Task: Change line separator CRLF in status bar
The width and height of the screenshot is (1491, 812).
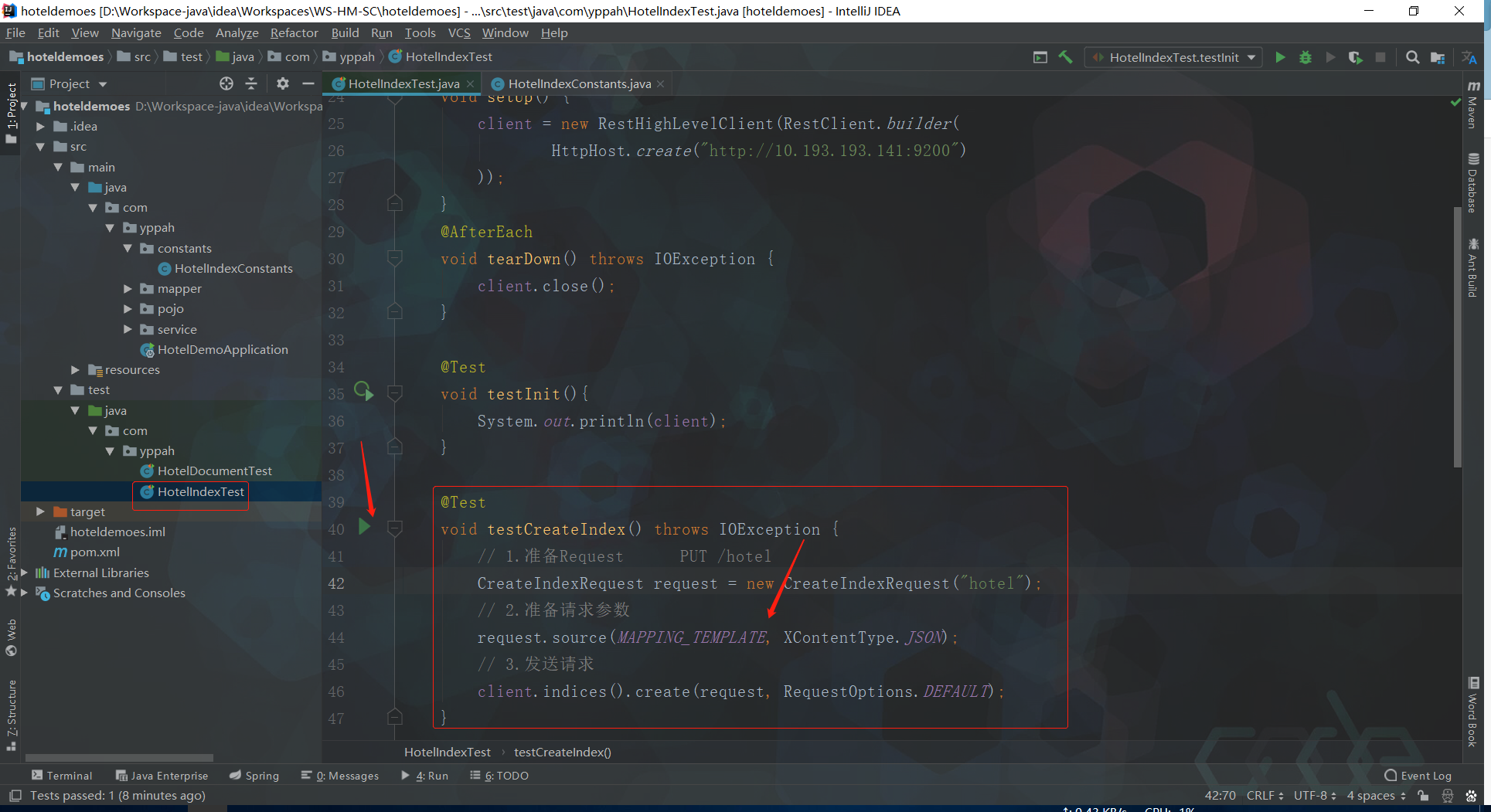Action: pyautogui.click(x=1265, y=796)
